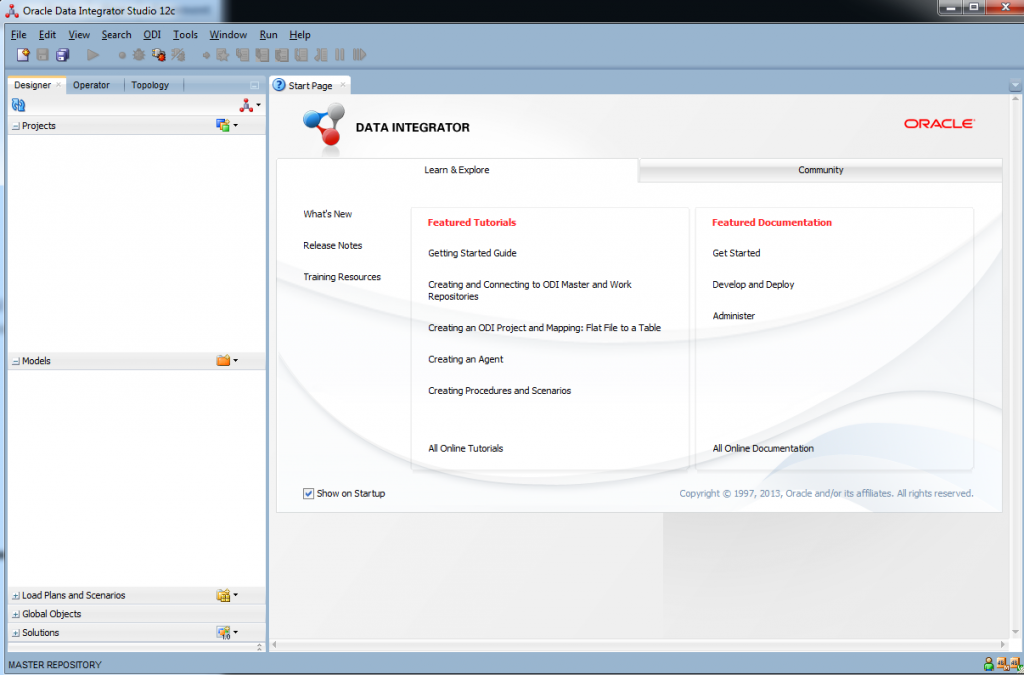Click the New item toolbar icon
The width and height of the screenshot is (1024, 675).
[23, 55]
